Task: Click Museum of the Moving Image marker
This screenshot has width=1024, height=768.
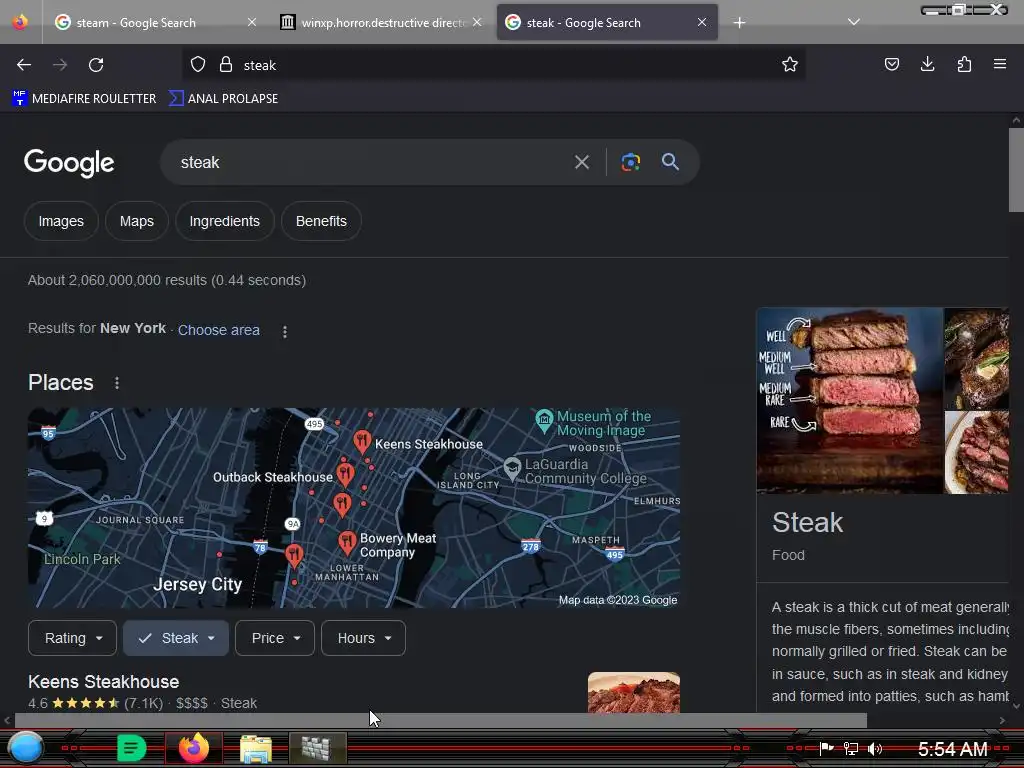Action: (544, 420)
